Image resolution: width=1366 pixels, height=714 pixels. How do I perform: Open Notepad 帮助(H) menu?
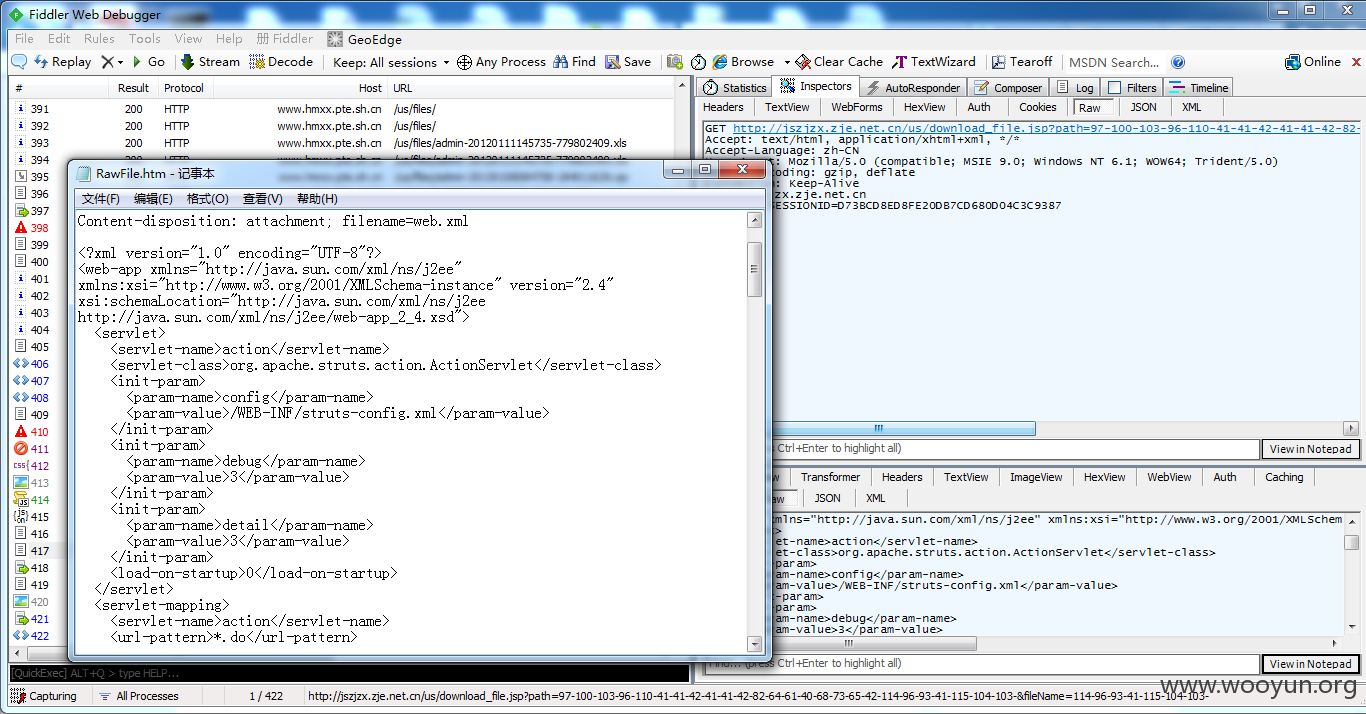coord(317,199)
